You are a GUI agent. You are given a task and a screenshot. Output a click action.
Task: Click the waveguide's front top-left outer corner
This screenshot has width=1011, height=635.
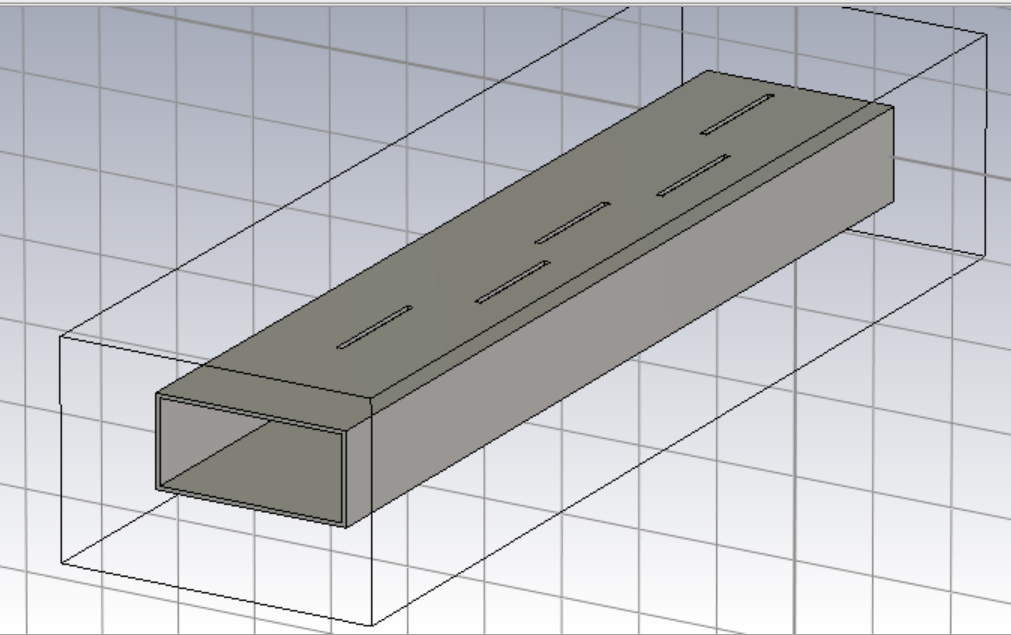click(x=157, y=395)
